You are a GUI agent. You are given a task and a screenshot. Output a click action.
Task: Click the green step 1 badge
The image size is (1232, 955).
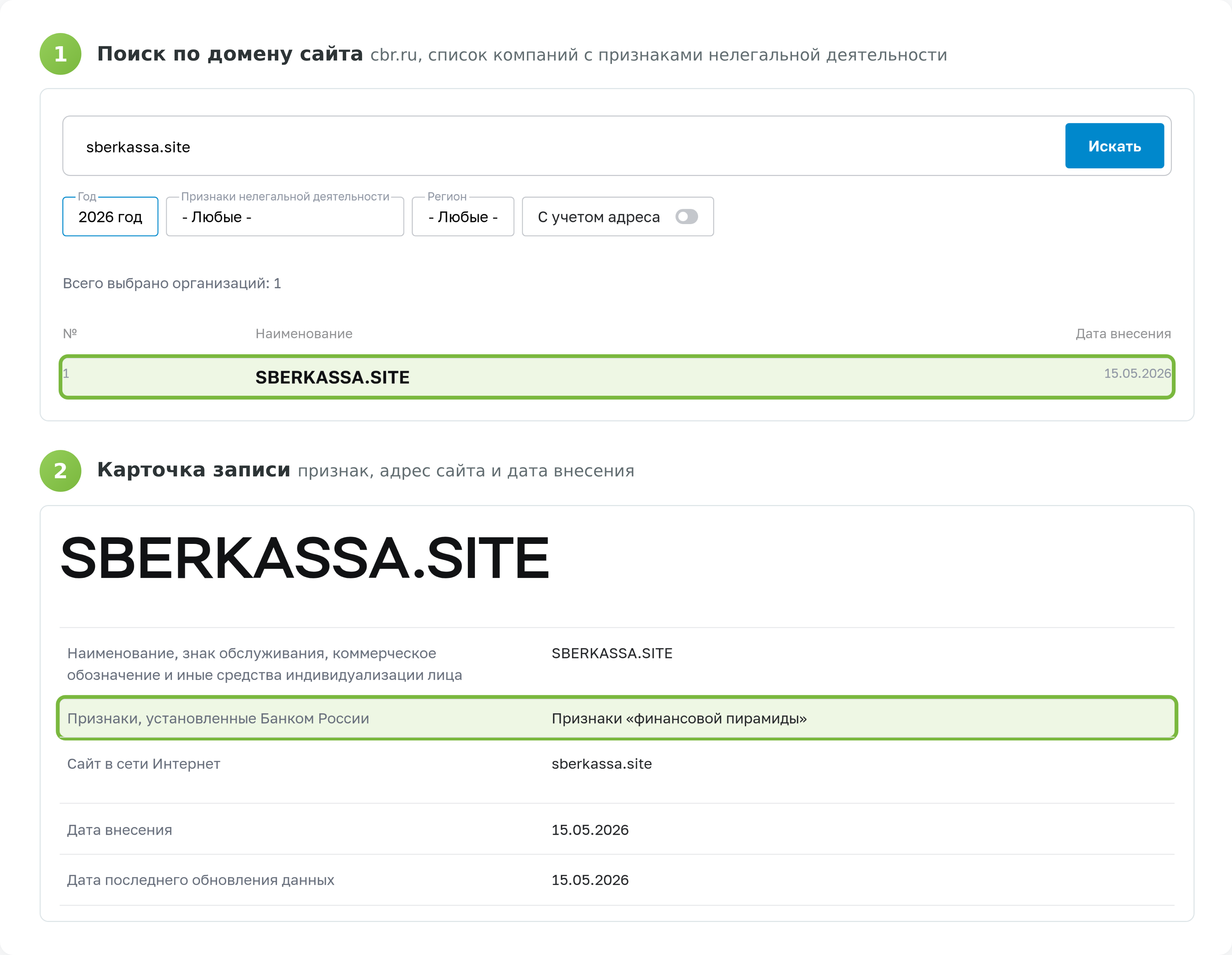tap(60, 54)
